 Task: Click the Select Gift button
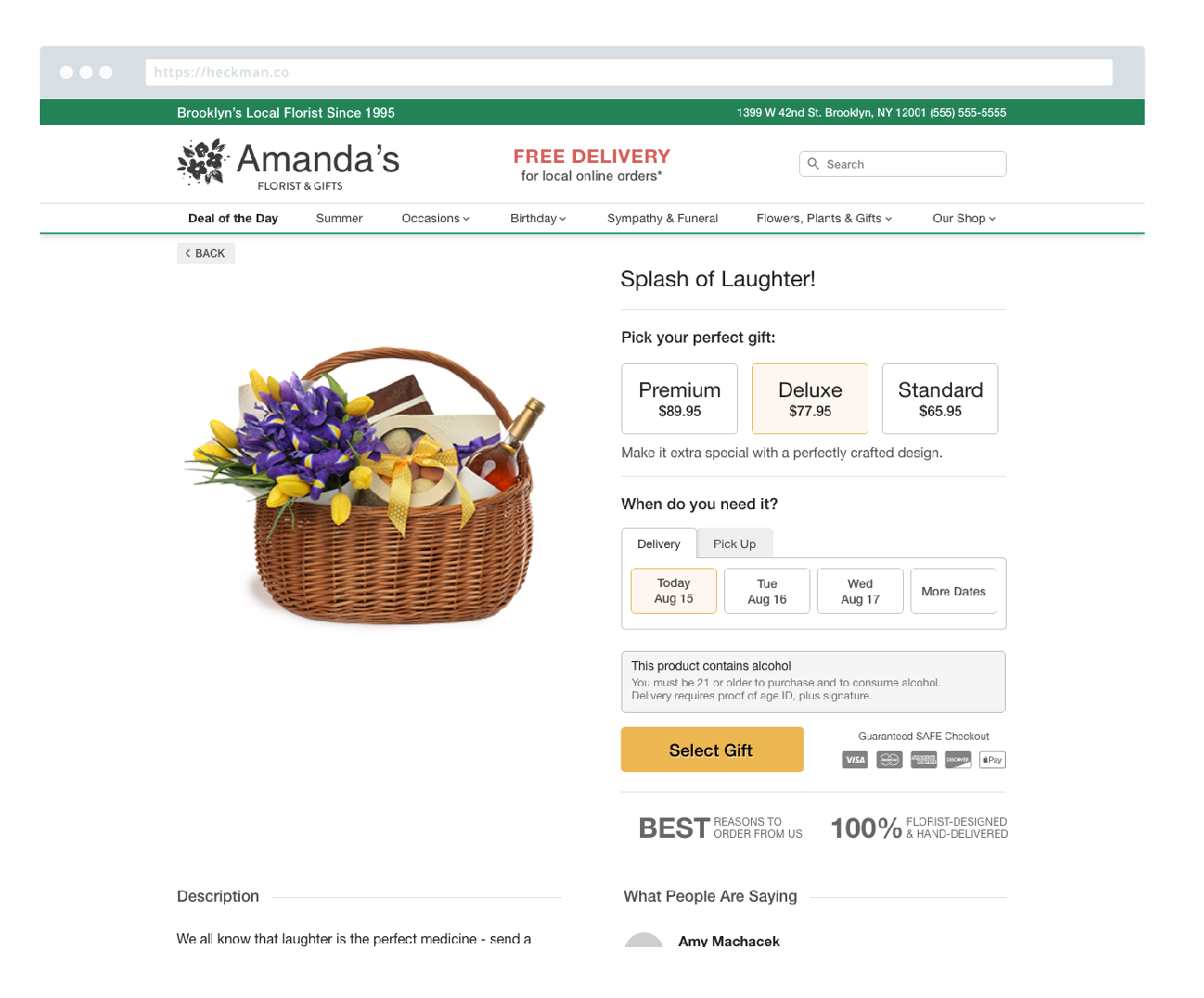[x=712, y=750]
